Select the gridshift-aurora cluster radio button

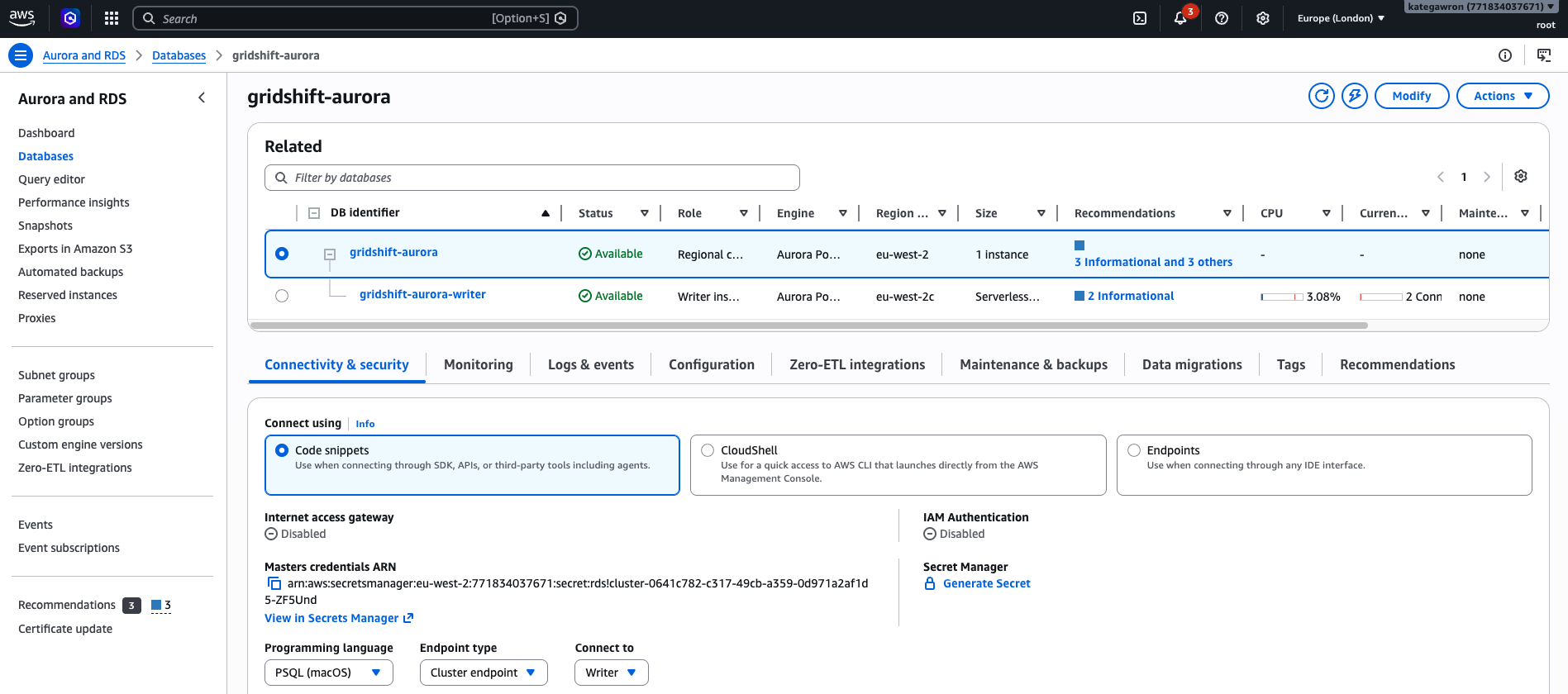click(282, 254)
